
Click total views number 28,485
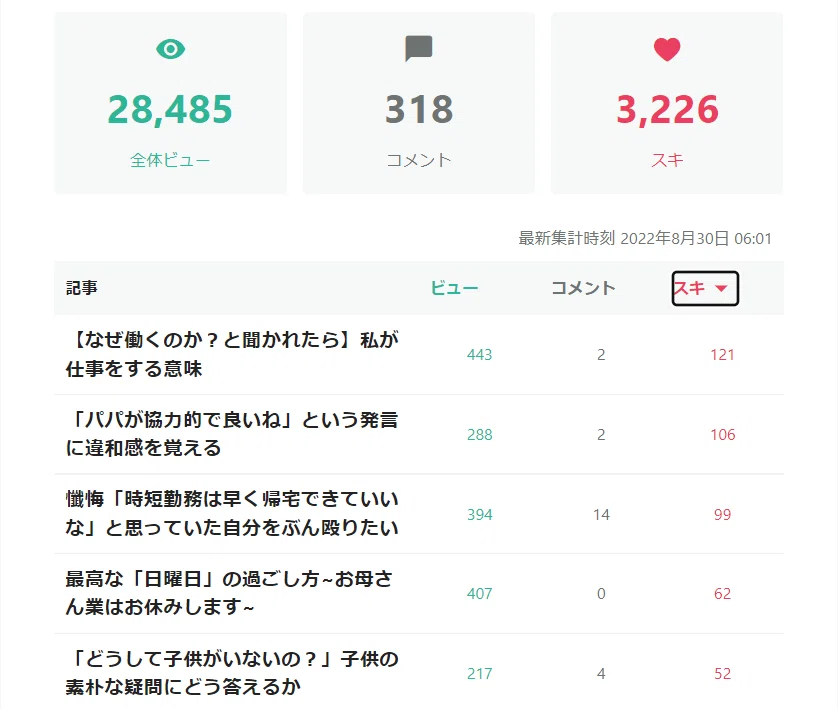coord(170,110)
